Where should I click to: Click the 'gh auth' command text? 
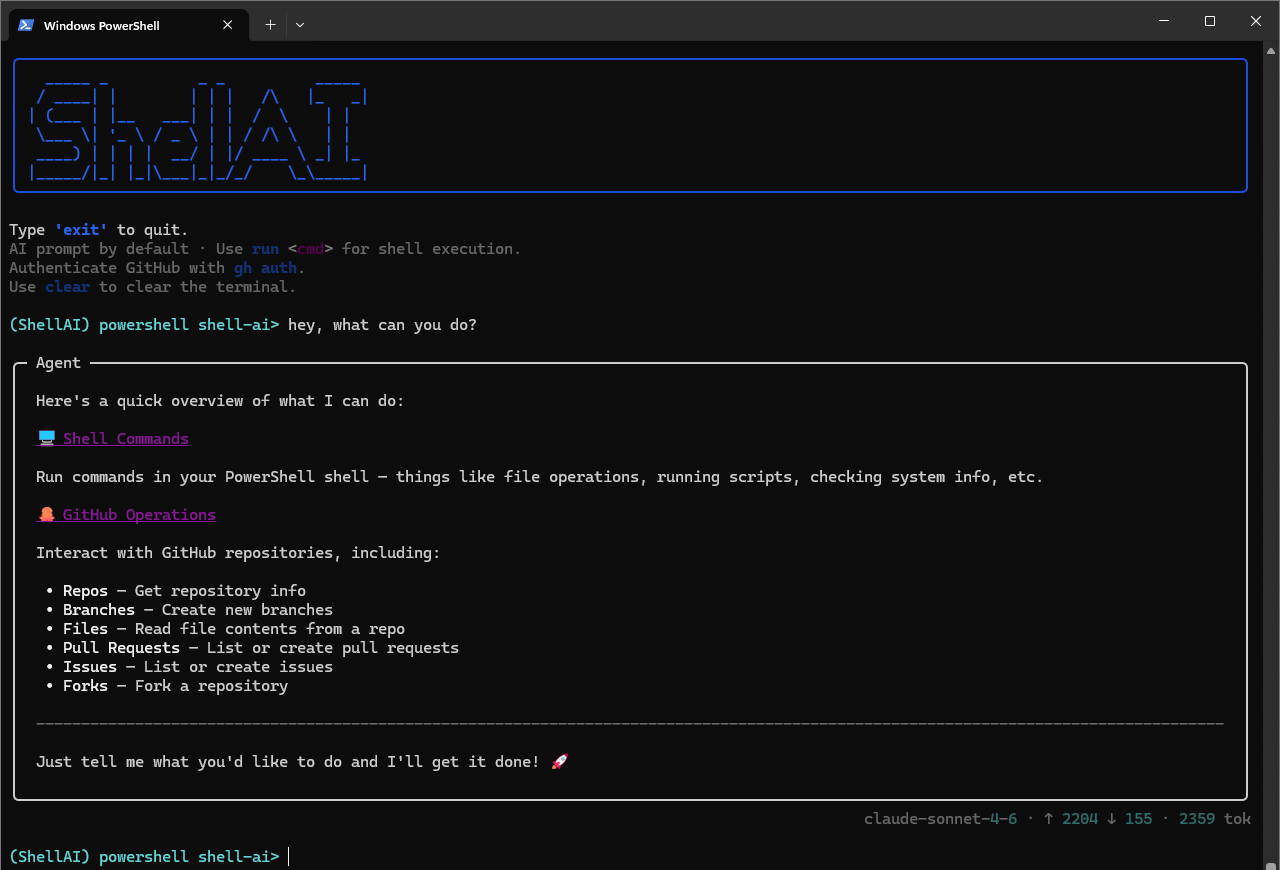pos(265,268)
